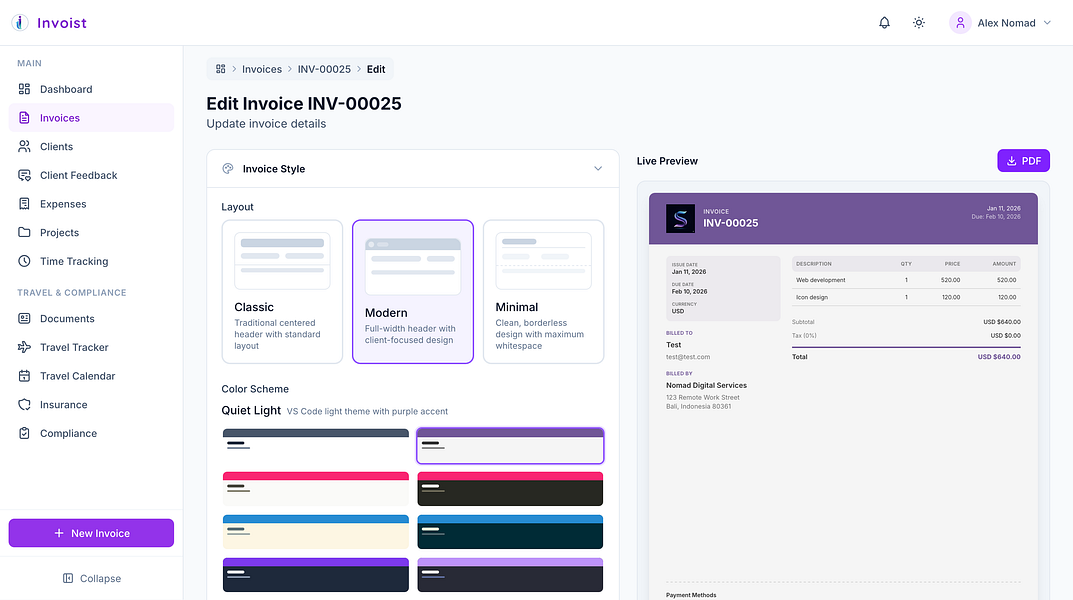This screenshot has height=600, width=1073.
Task: Click the Documents ID card icon
Action: (24, 319)
